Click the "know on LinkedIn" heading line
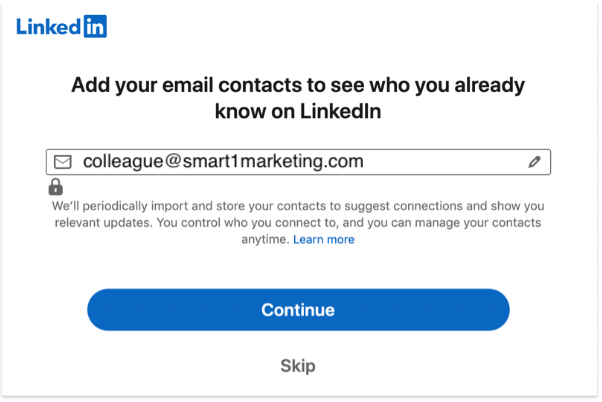Screen dimensions: 602x402 (298, 113)
